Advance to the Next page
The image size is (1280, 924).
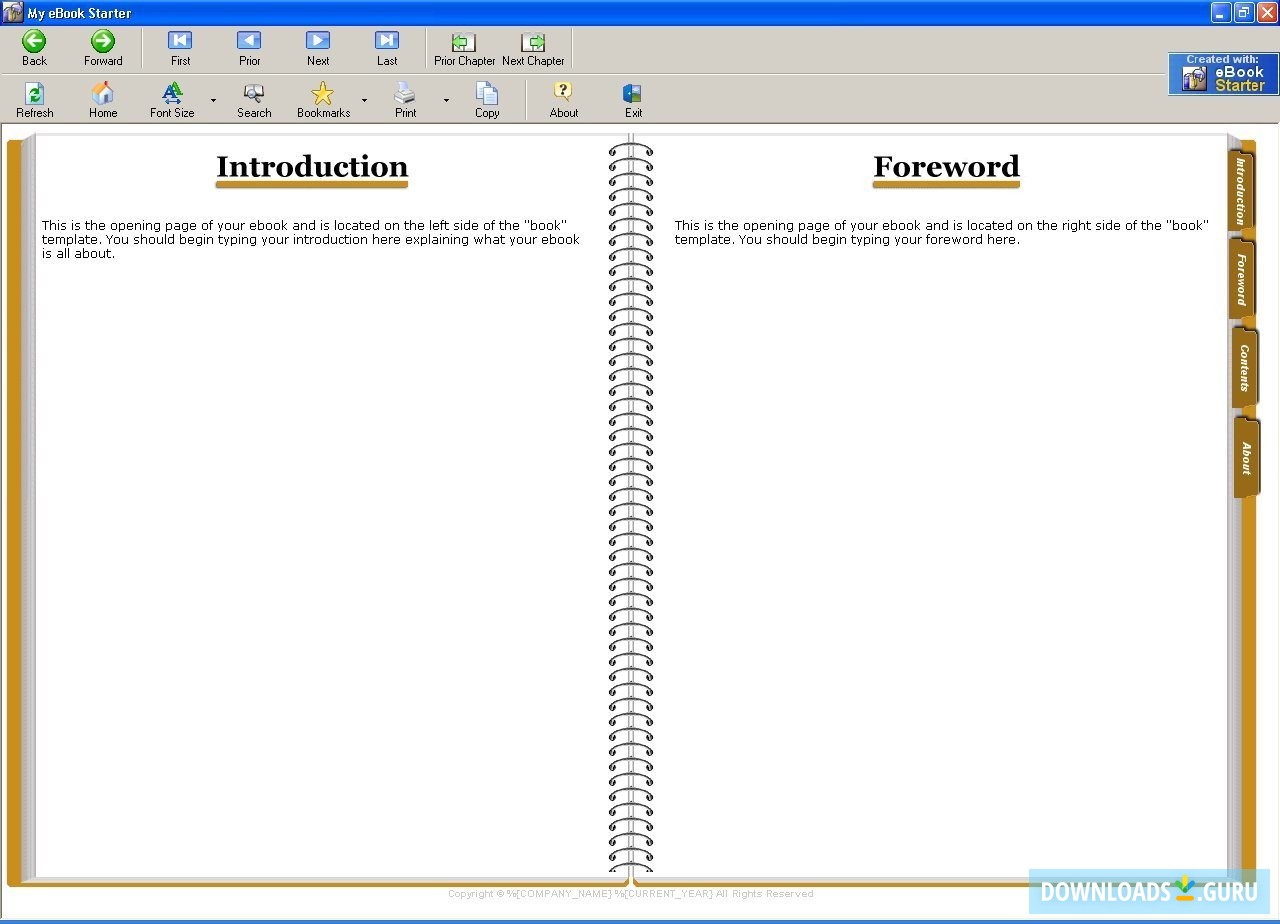coord(318,48)
